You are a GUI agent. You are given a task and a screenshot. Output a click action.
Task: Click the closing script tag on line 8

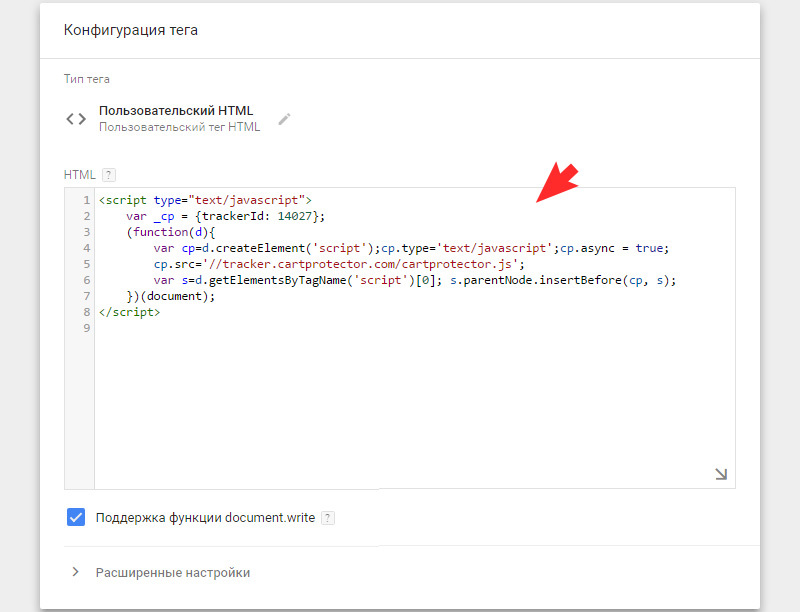[130, 312]
